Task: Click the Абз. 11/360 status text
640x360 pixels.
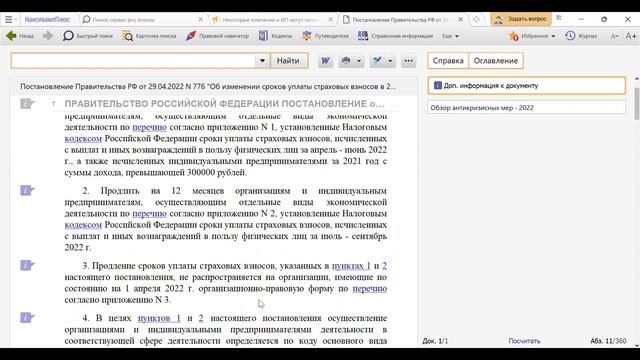Action: pos(608,341)
